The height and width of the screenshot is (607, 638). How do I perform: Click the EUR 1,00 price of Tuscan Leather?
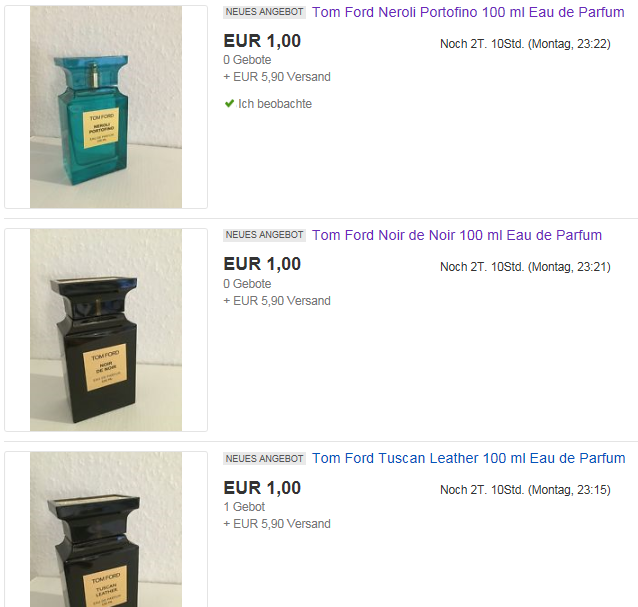pyautogui.click(x=262, y=488)
